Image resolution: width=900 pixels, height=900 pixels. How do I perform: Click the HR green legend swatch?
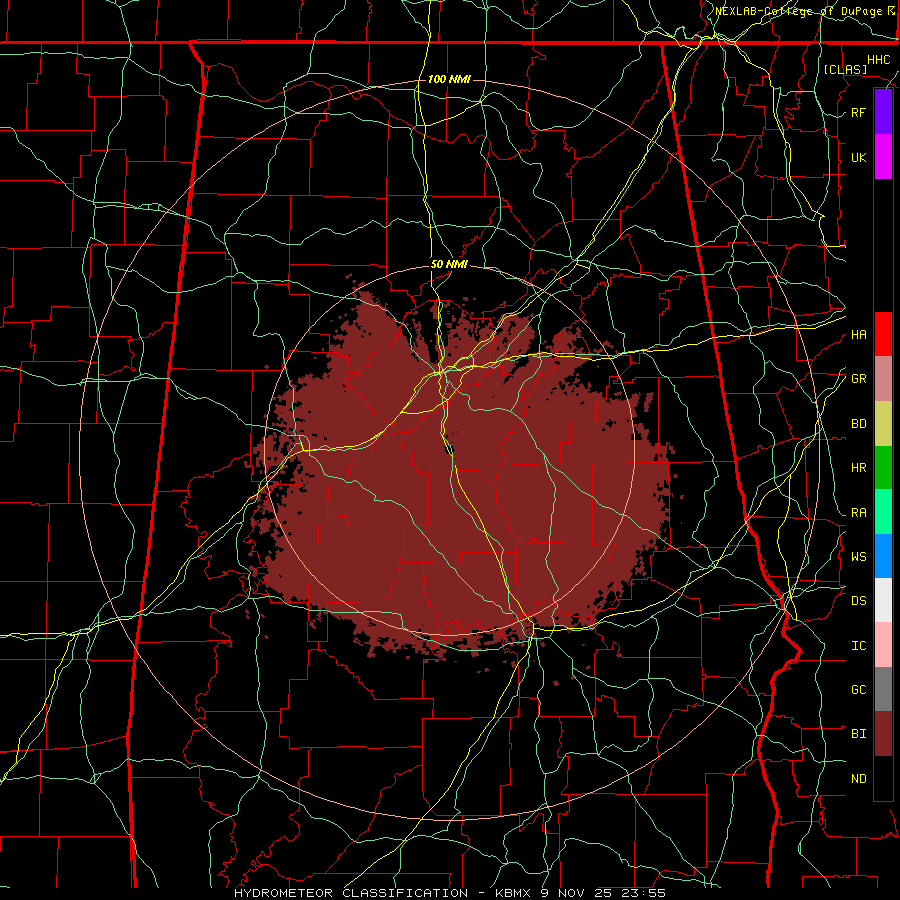point(883,468)
